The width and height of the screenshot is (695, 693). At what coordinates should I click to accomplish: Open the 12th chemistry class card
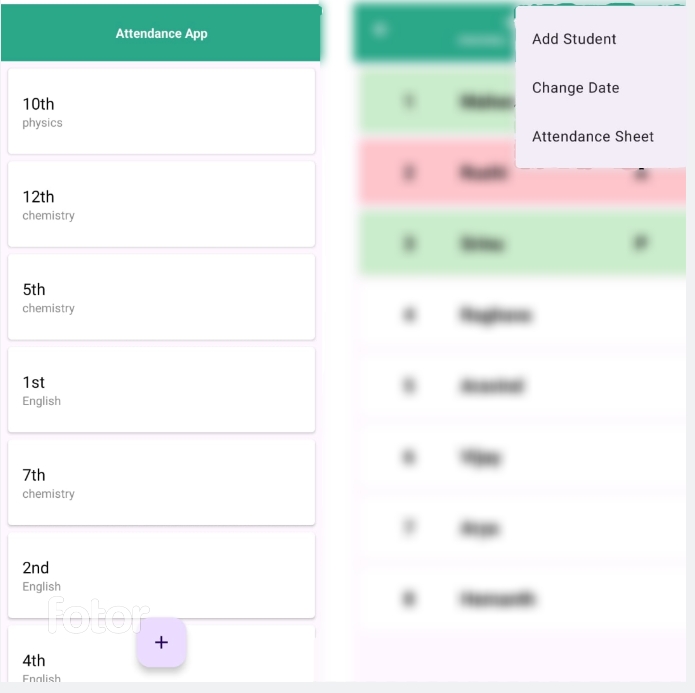click(161, 204)
